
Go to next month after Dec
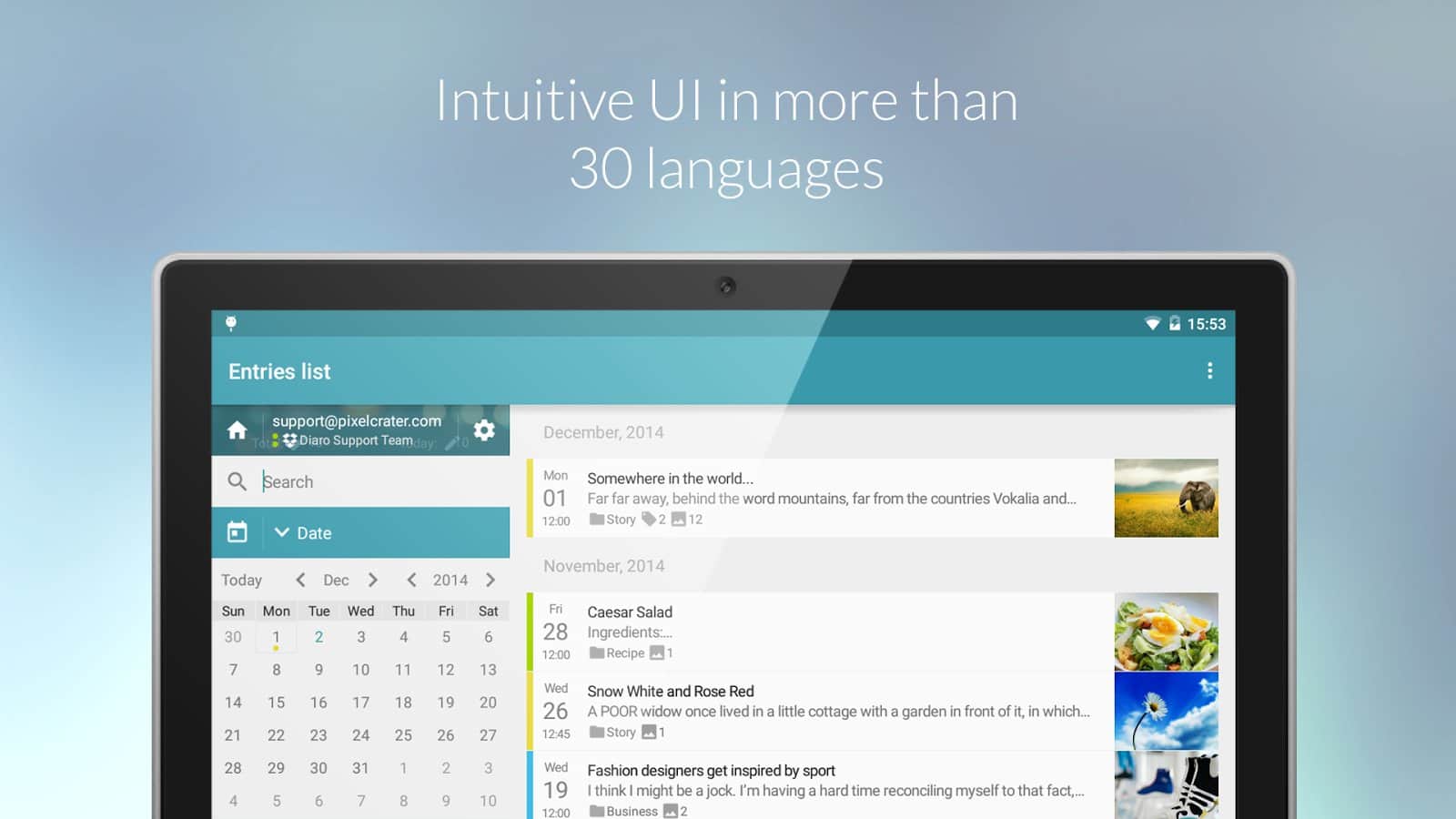[372, 580]
